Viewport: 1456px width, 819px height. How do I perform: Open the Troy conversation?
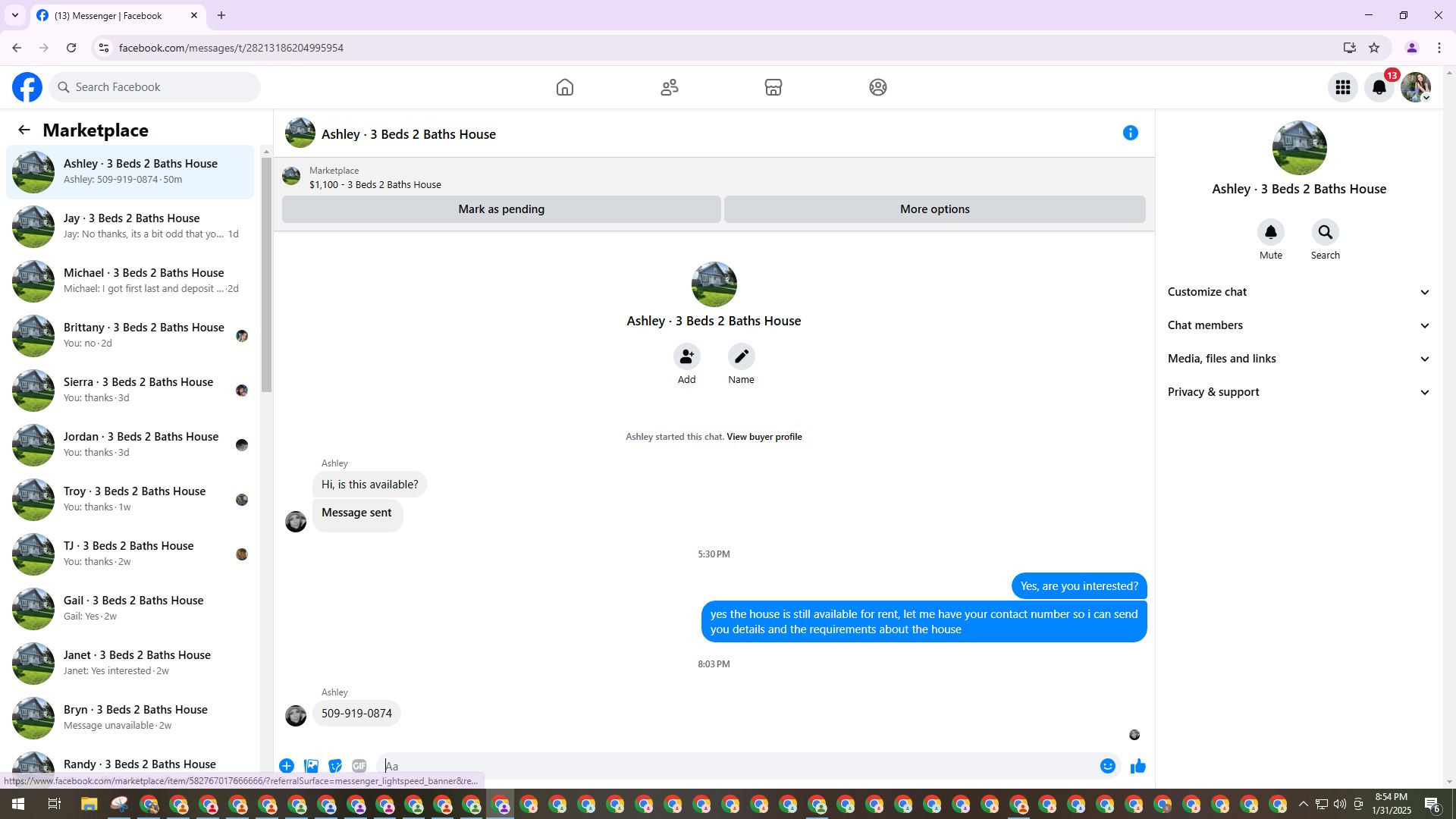[x=130, y=499]
